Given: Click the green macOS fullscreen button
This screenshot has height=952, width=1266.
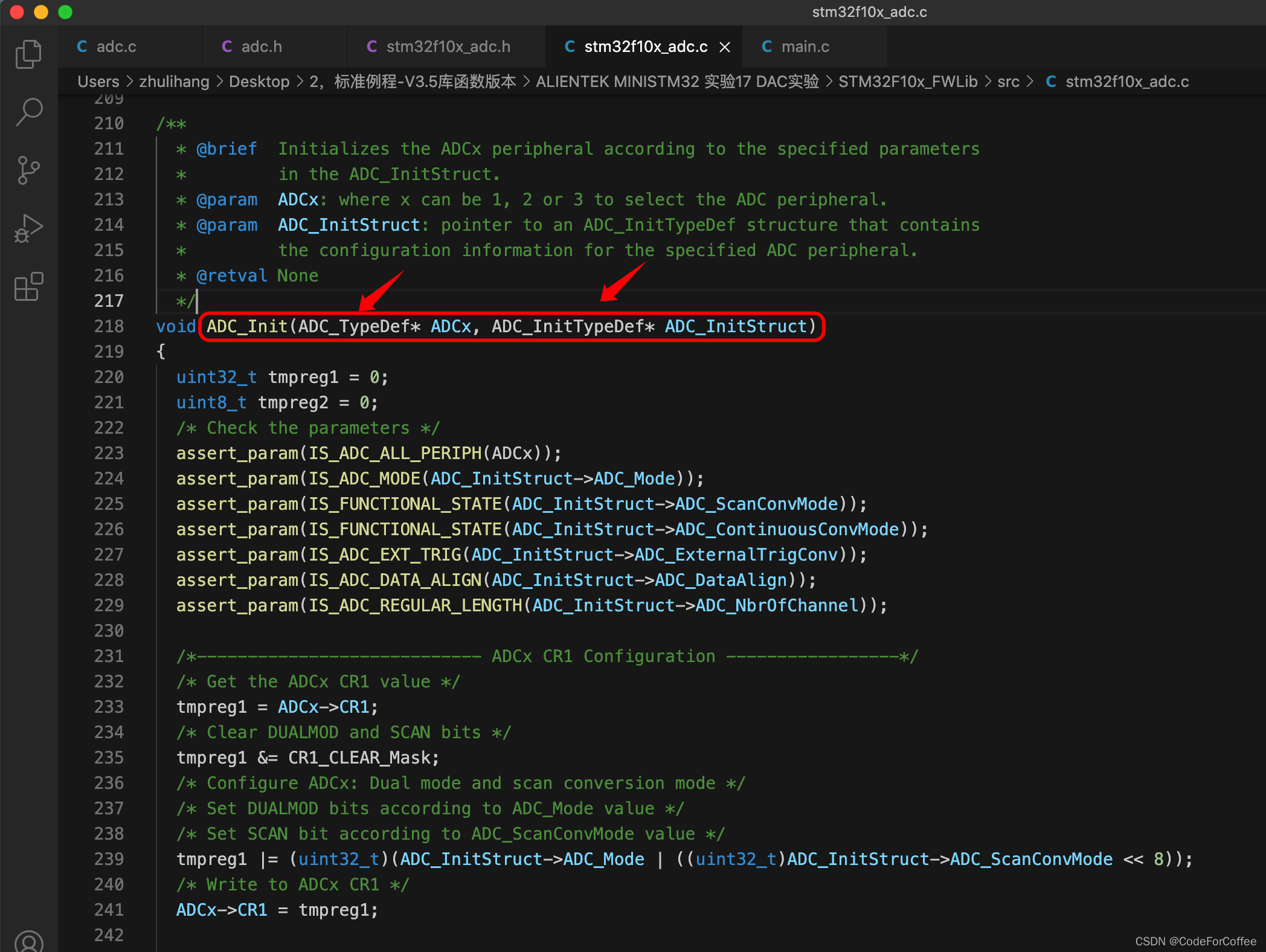Looking at the screenshot, I should 65,12.
